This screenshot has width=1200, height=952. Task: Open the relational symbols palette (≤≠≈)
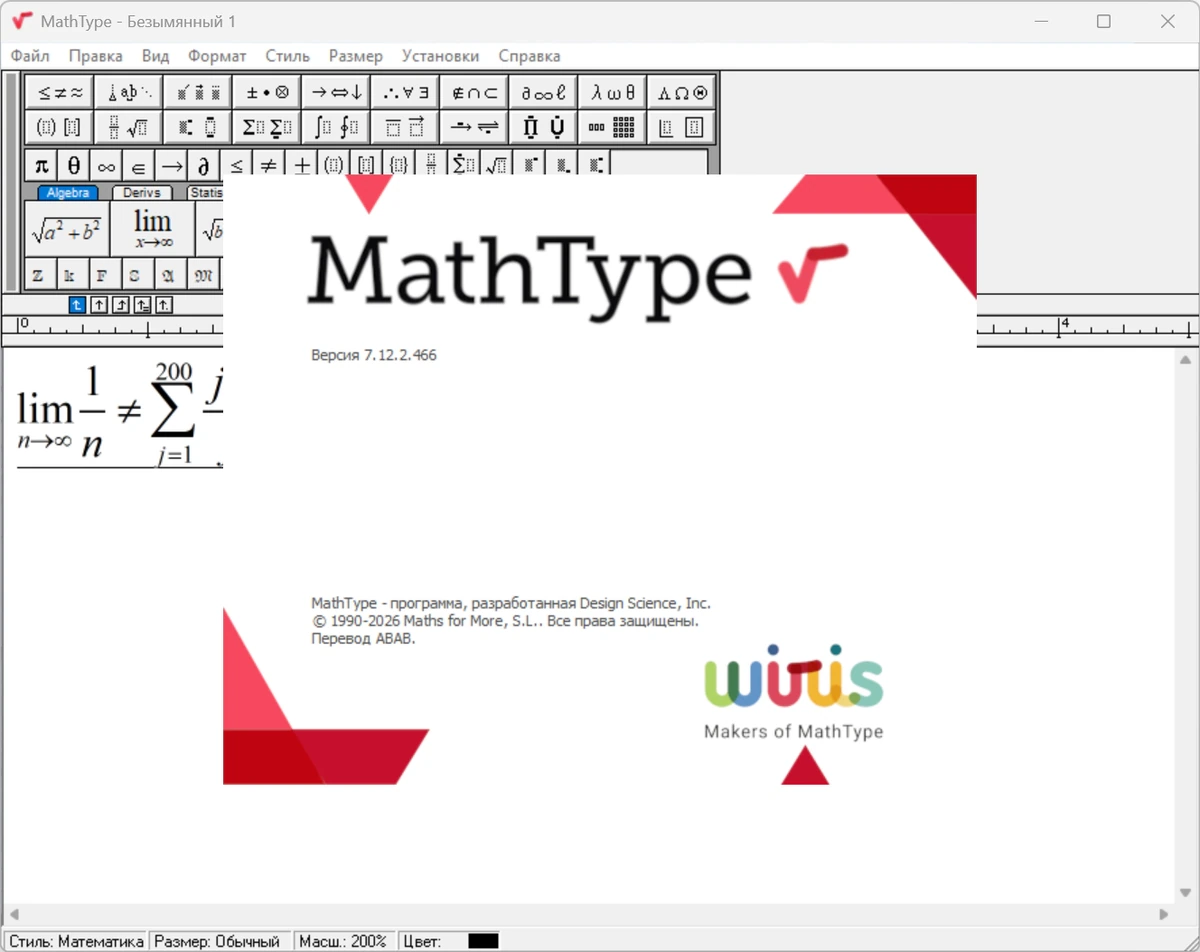(59, 92)
